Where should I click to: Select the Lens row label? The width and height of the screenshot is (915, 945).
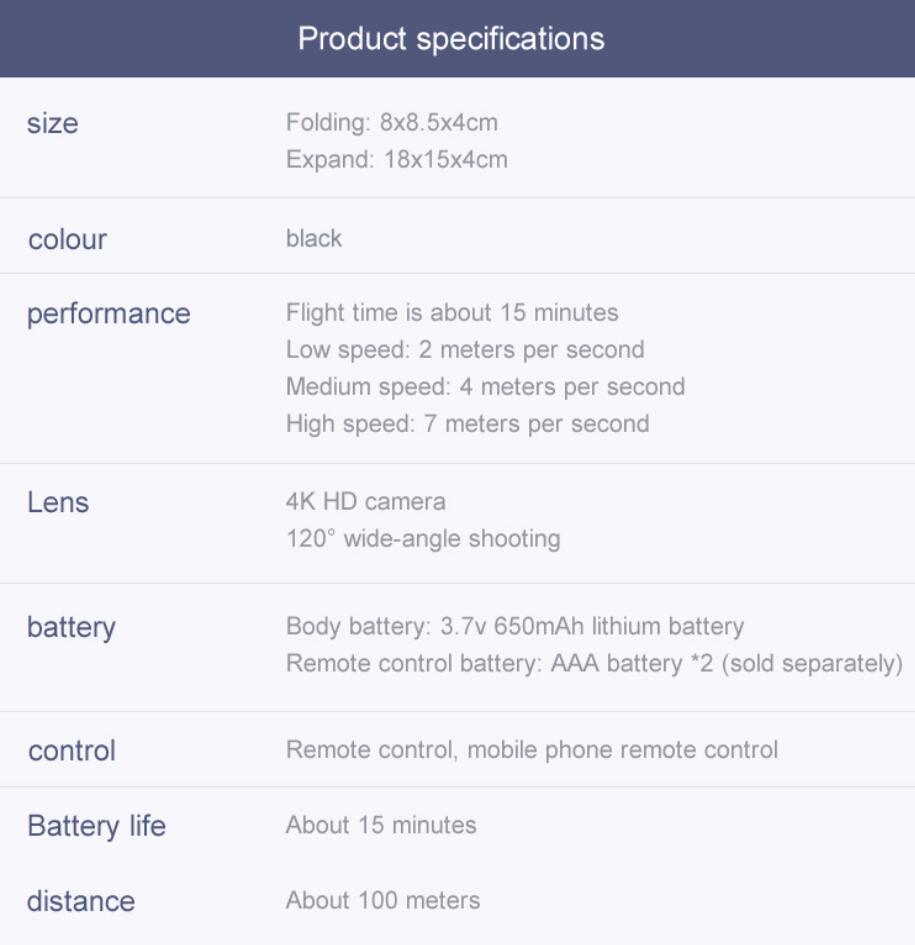point(58,502)
